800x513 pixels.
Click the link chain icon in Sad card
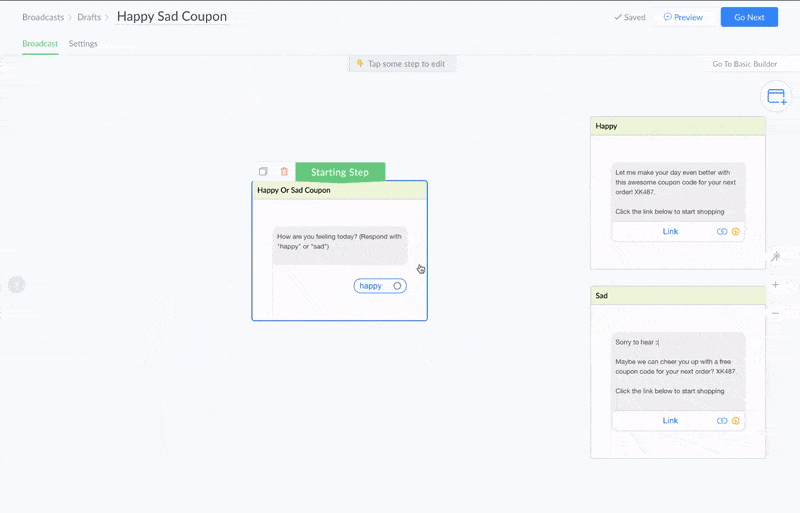722,421
